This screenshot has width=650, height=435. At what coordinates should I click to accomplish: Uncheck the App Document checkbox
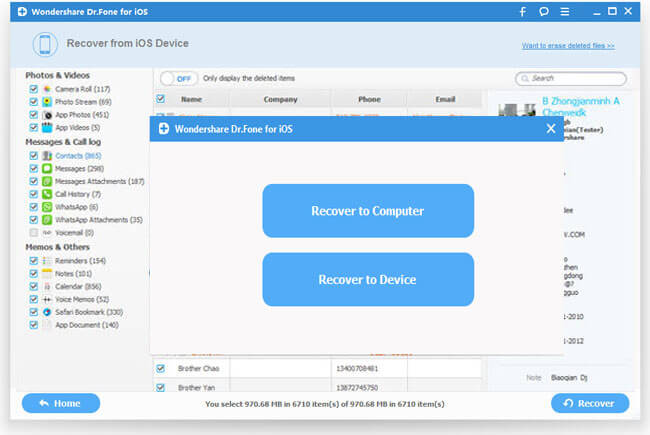tap(34, 325)
